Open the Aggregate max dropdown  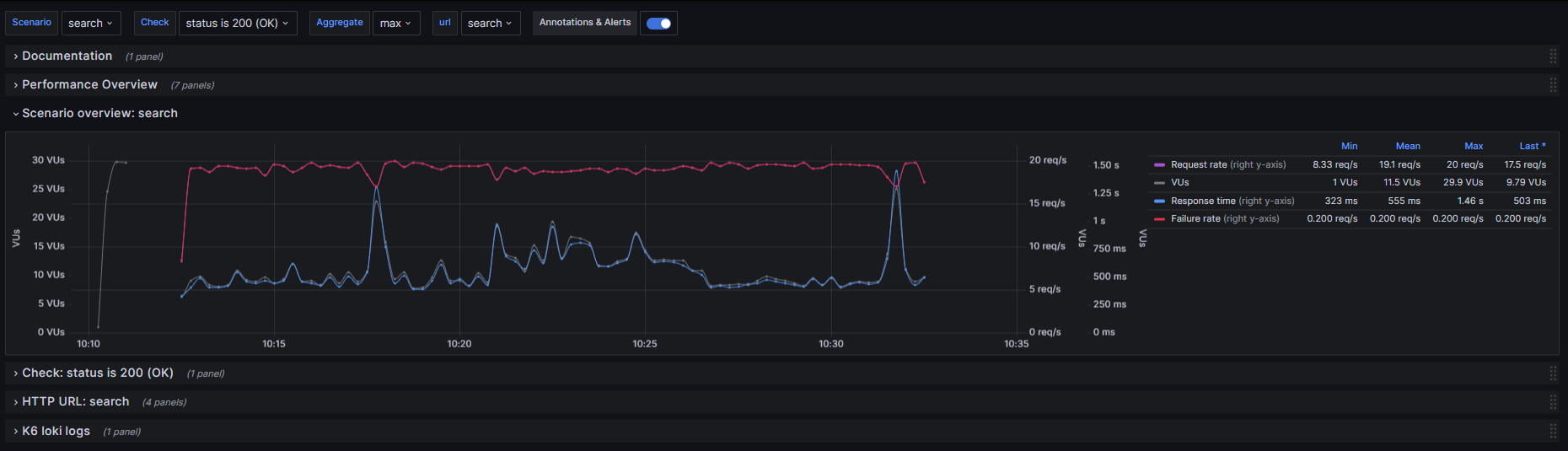pos(395,23)
